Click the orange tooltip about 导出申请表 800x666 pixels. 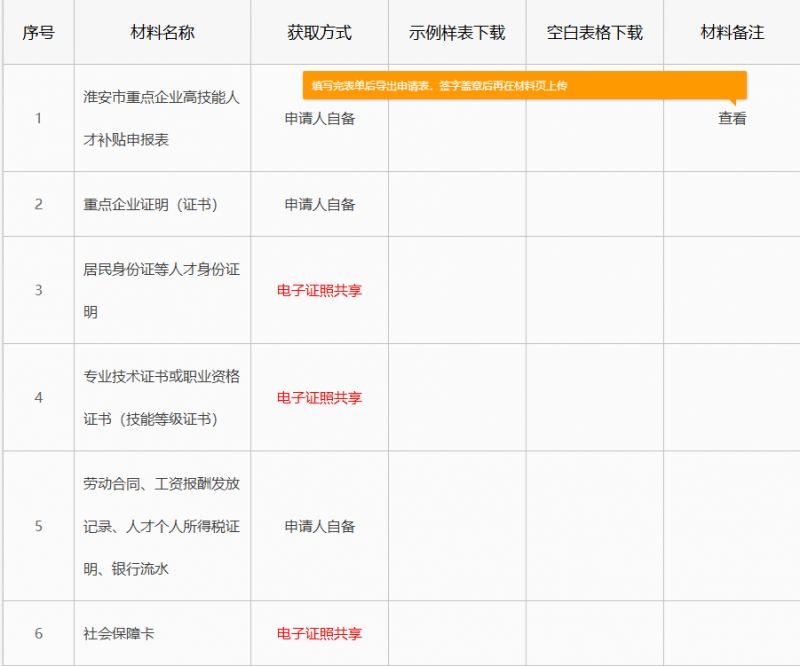click(524, 85)
